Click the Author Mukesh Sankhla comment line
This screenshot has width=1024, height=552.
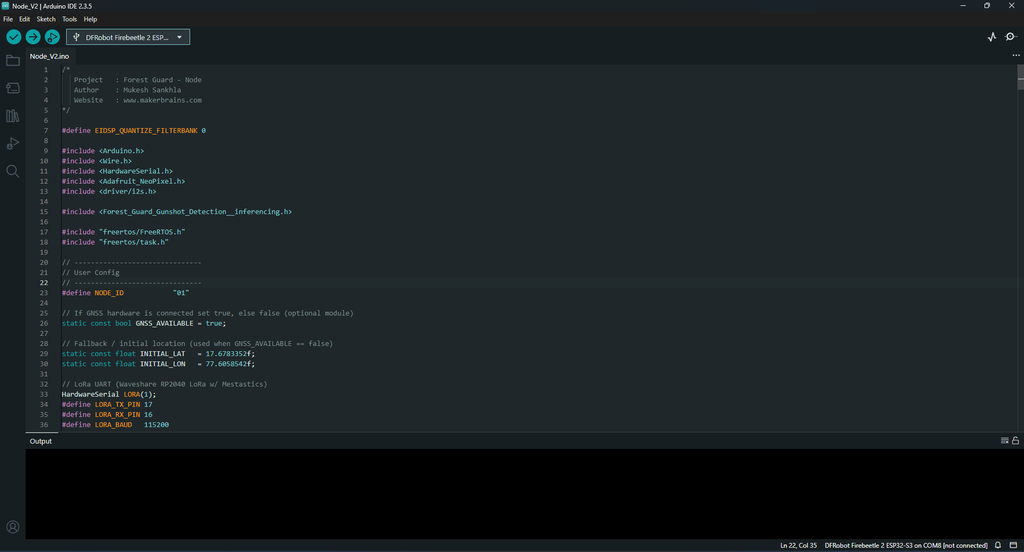tap(127, 90)
